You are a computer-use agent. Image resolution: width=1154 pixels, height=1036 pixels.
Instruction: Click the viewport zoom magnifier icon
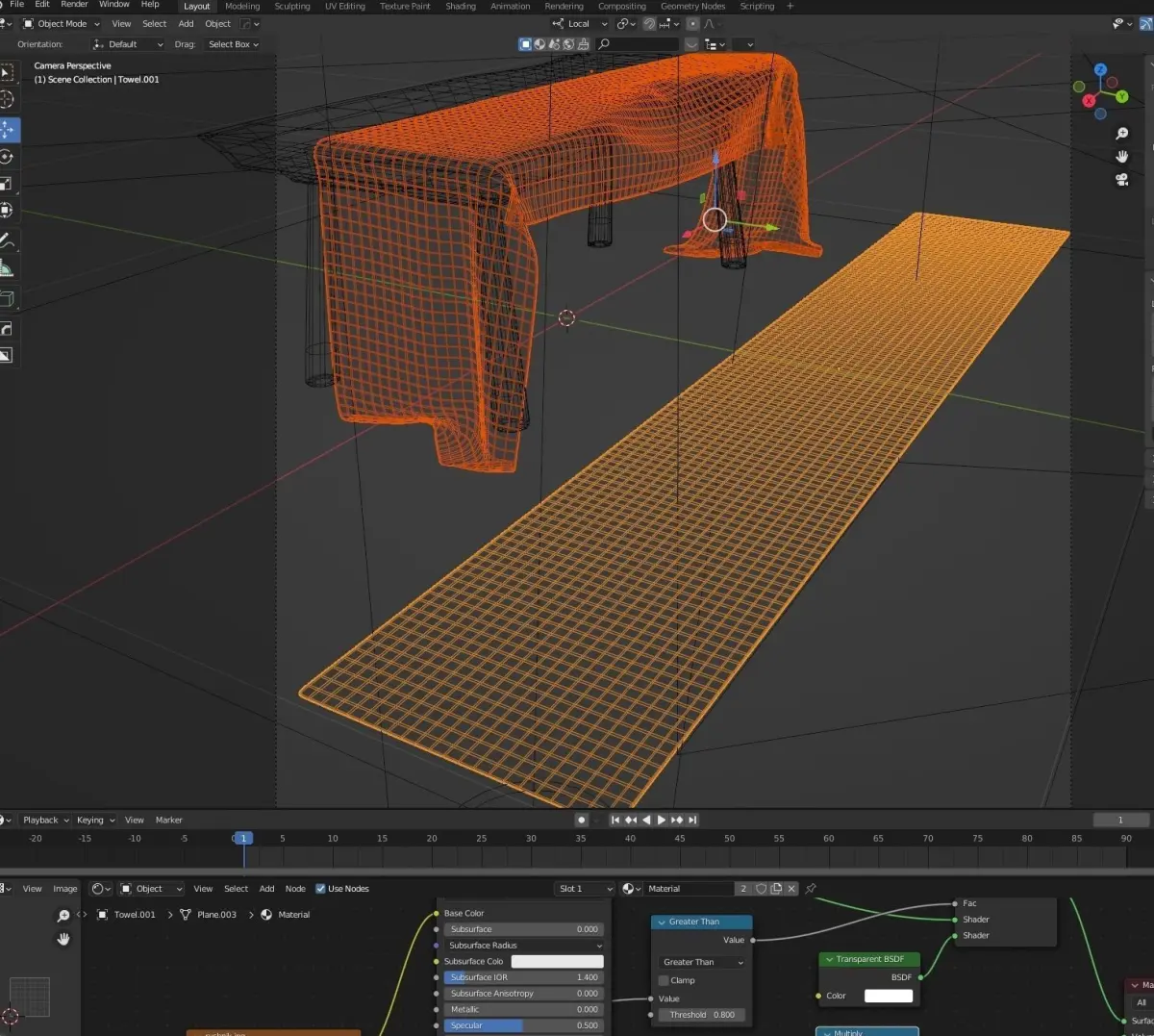(1121, 134)
